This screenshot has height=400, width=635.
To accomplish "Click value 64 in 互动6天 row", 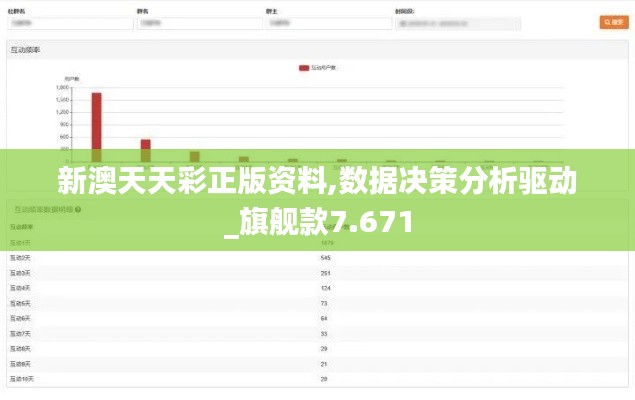I will pos(324,319).
